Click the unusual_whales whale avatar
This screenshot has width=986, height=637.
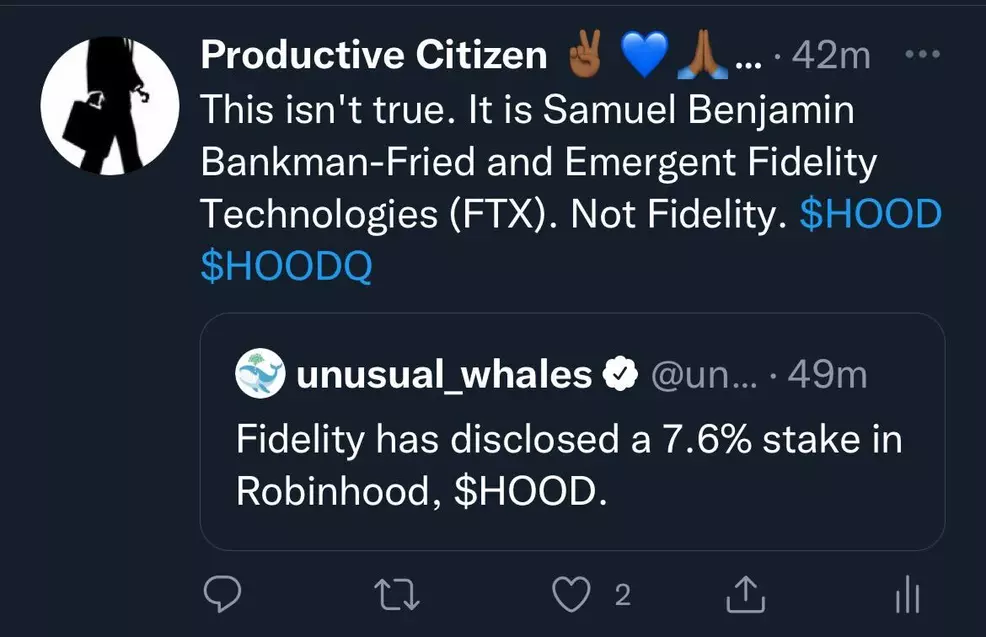click(259, 375)
